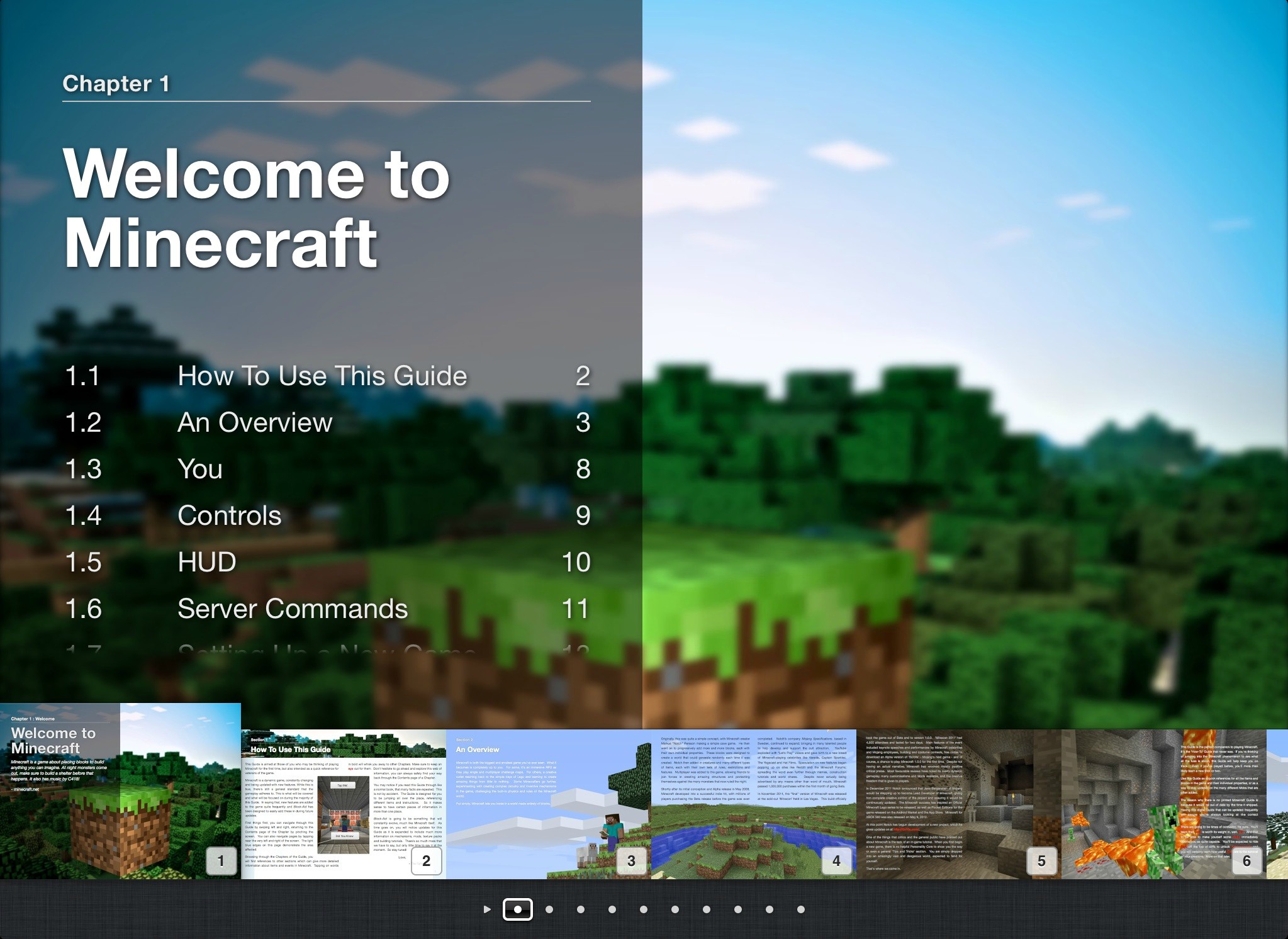This screenshot has width=1288, height=939.
Task: Click the intro media play triangle
Action: point(486,909)
